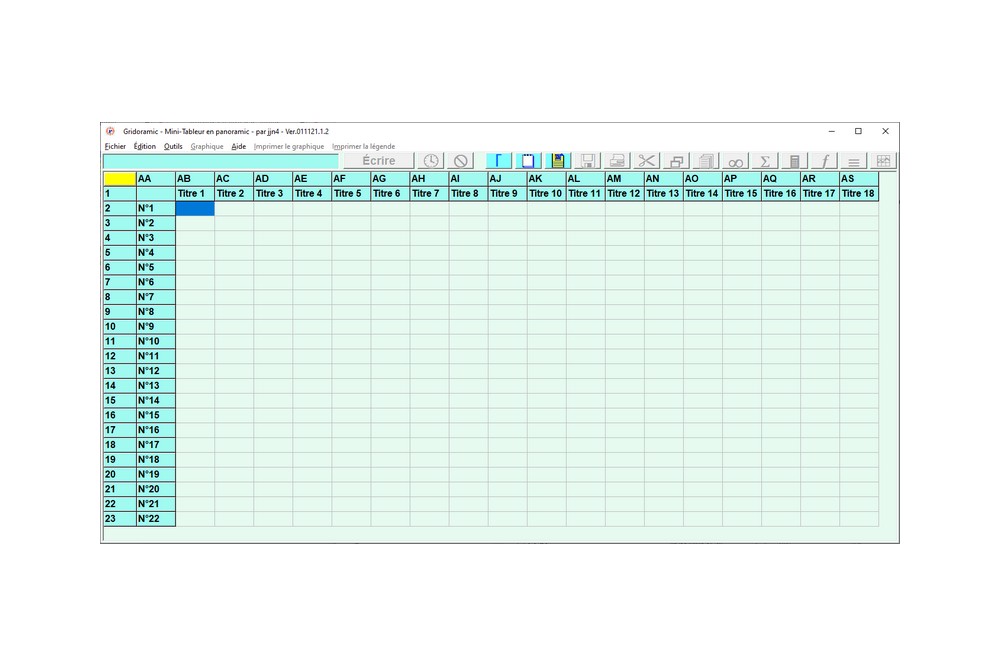
Task: Open the Fichier menu
Action: [x=115, y=146]
